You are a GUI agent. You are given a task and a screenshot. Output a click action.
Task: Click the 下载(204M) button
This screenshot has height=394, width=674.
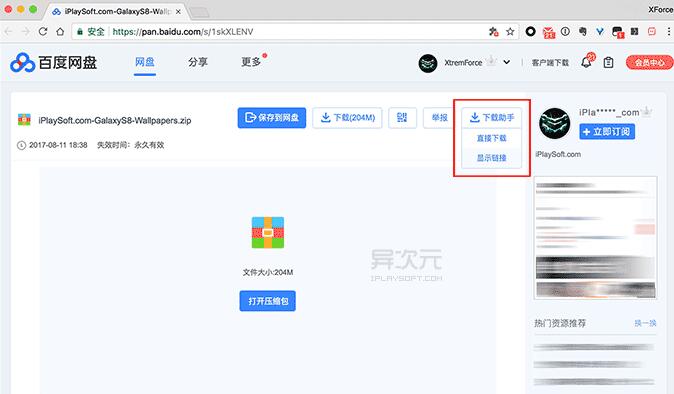347,118
